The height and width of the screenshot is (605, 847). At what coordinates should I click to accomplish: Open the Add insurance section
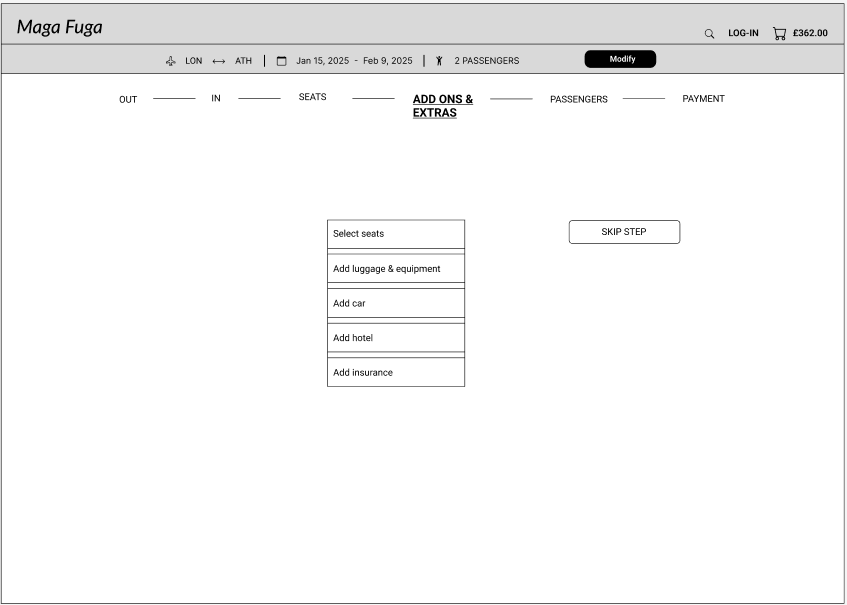(396, 372)
